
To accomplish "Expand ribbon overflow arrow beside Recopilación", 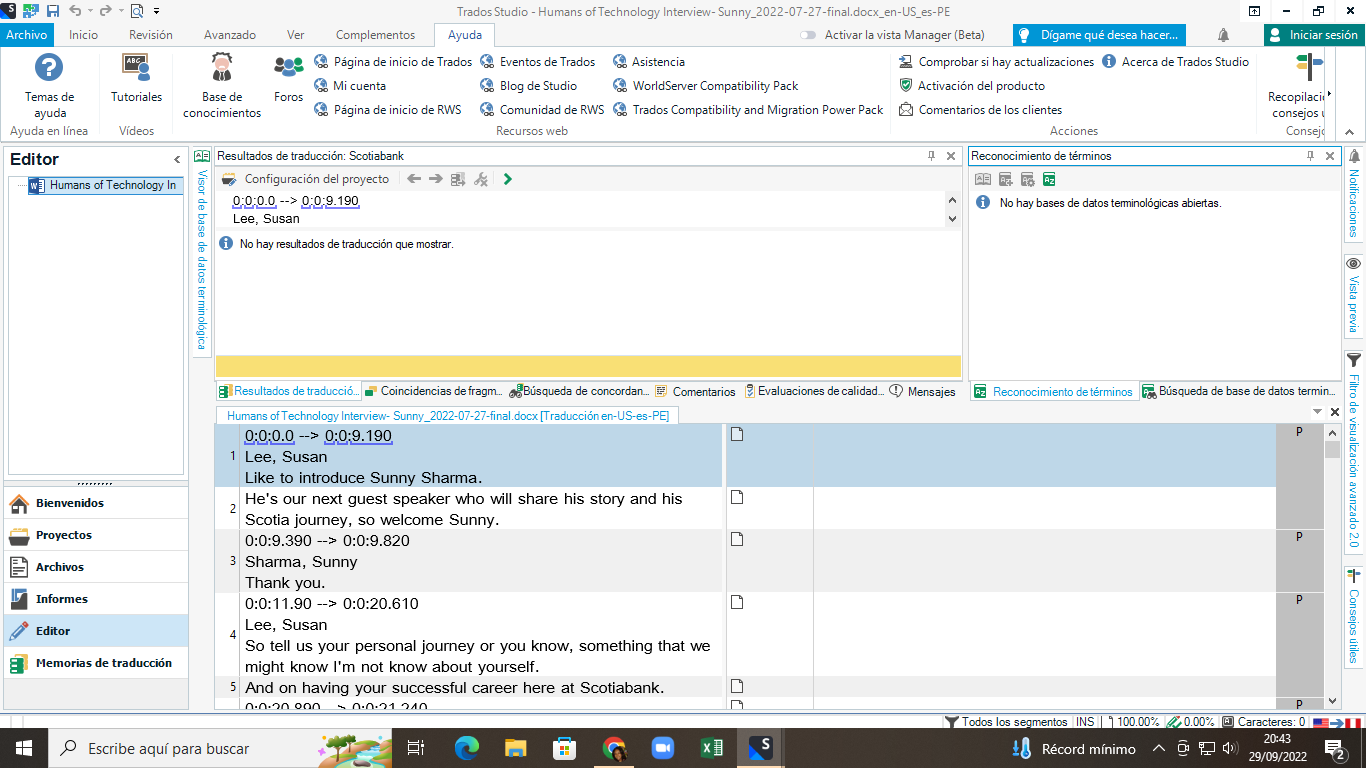I will point(1329,95).
